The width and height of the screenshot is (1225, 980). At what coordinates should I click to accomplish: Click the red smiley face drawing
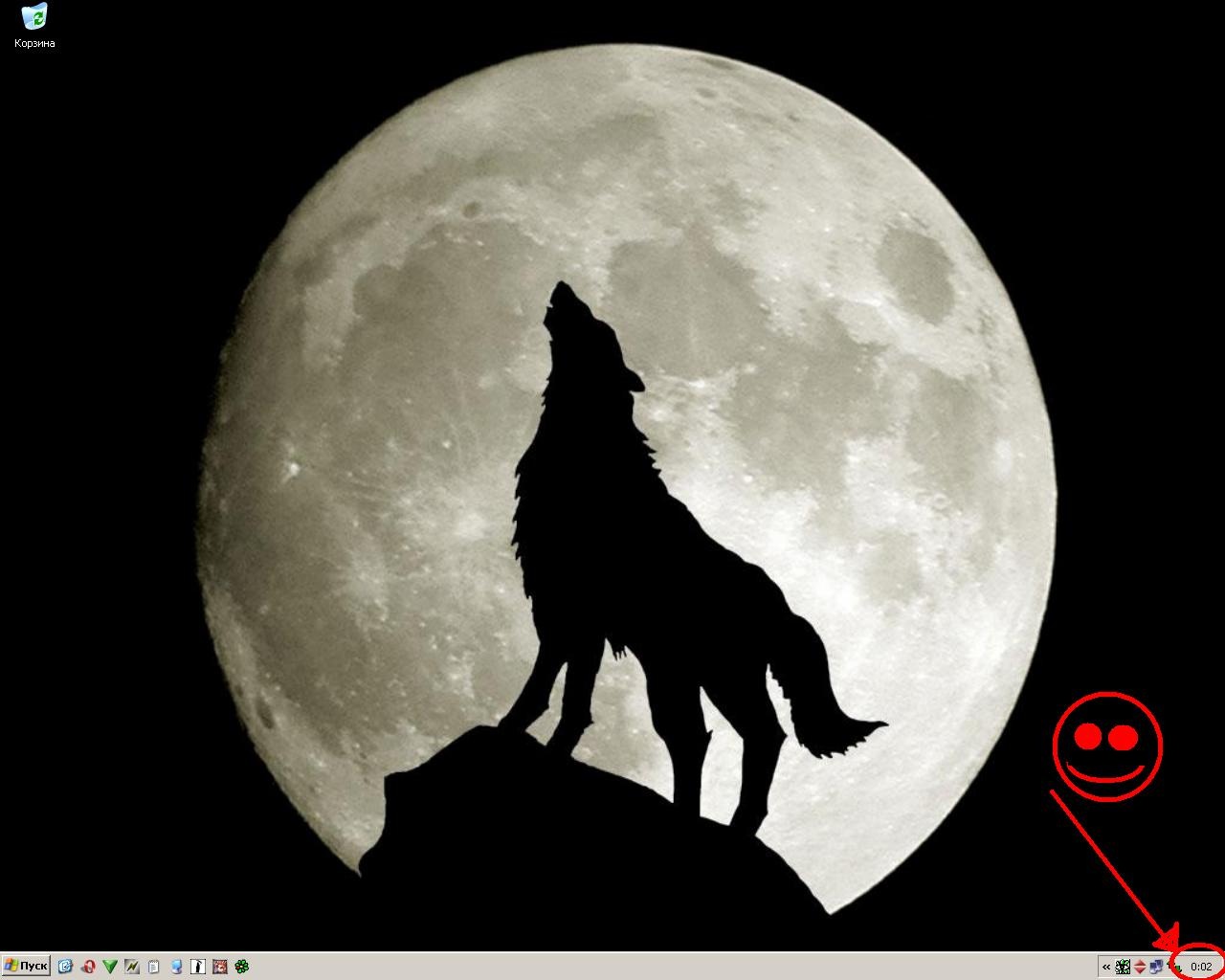(1107, 745)
